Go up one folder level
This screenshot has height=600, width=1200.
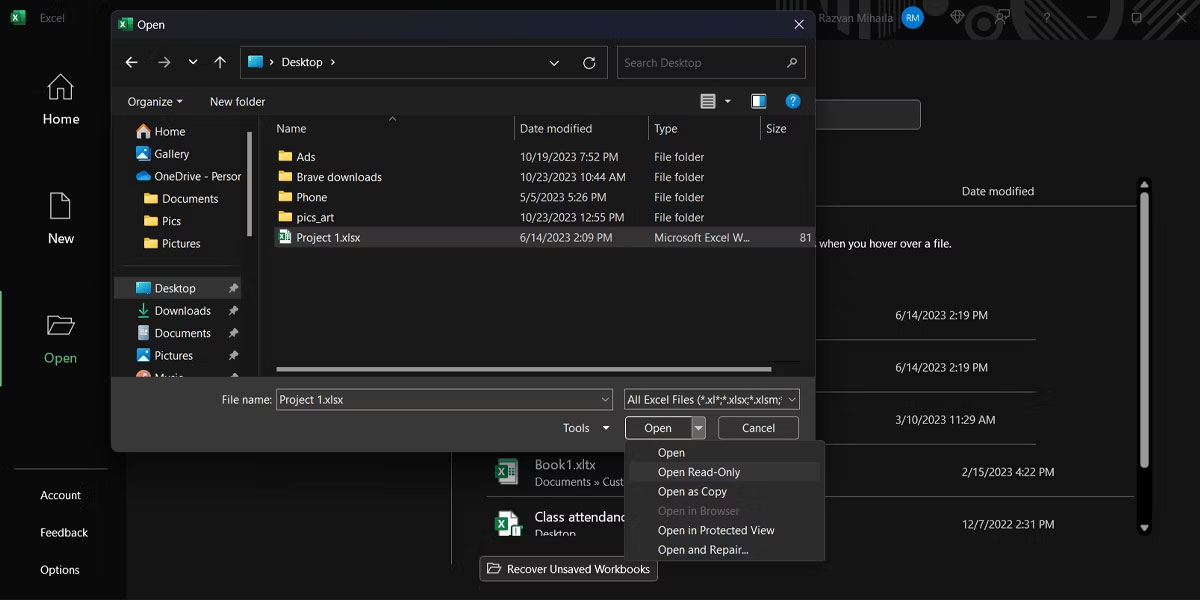[220, 62]
